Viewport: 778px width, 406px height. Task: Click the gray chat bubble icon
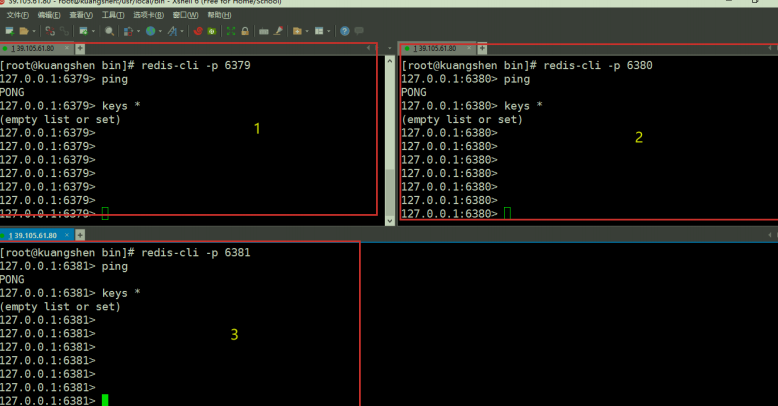(x=359, y=31)
